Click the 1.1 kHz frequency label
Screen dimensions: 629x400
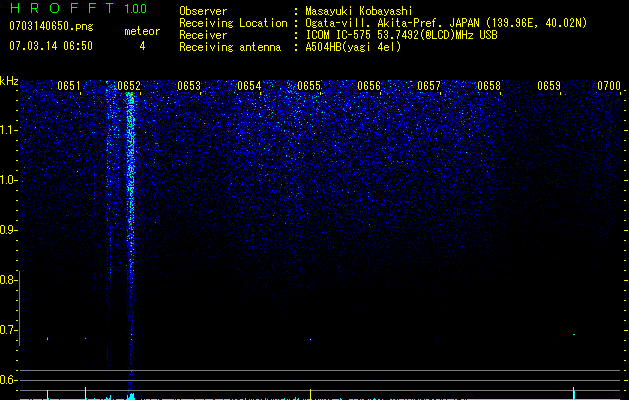click(x=7, y=130)
